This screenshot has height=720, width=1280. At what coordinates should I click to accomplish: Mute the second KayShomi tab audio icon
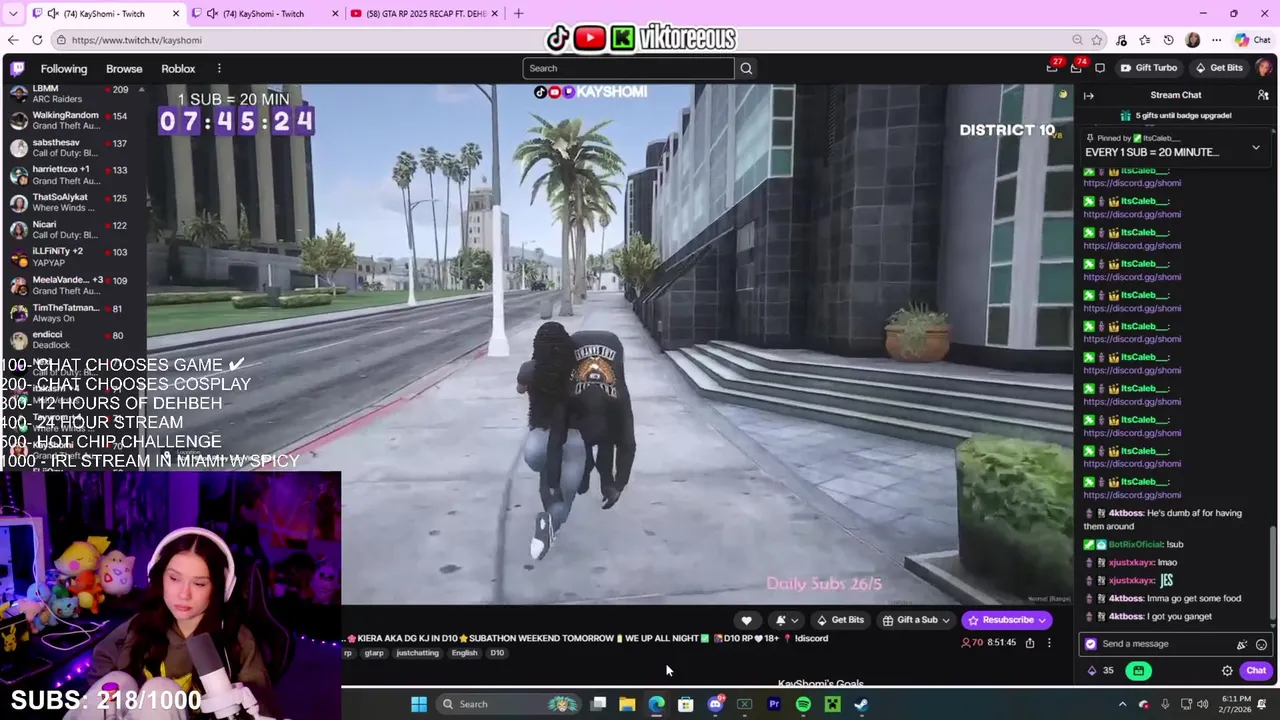click(212, 14)
